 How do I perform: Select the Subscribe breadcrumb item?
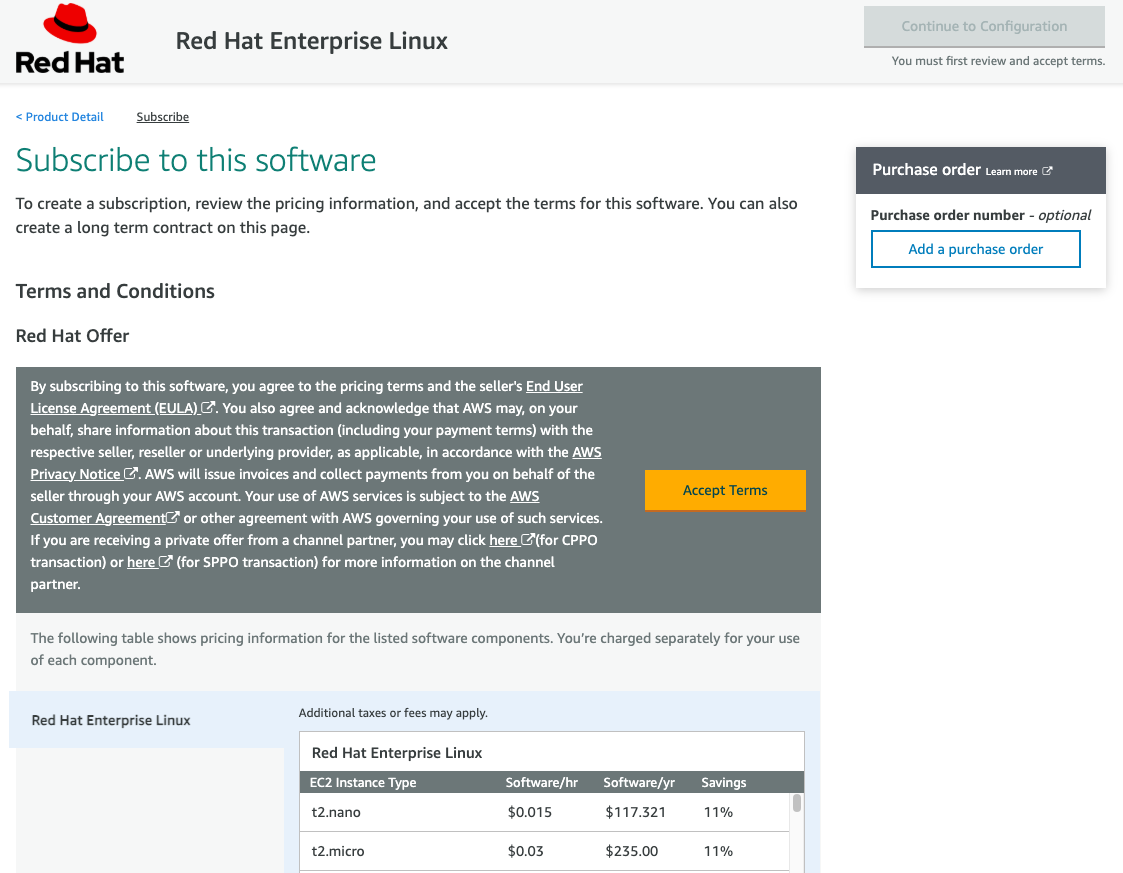163,117
